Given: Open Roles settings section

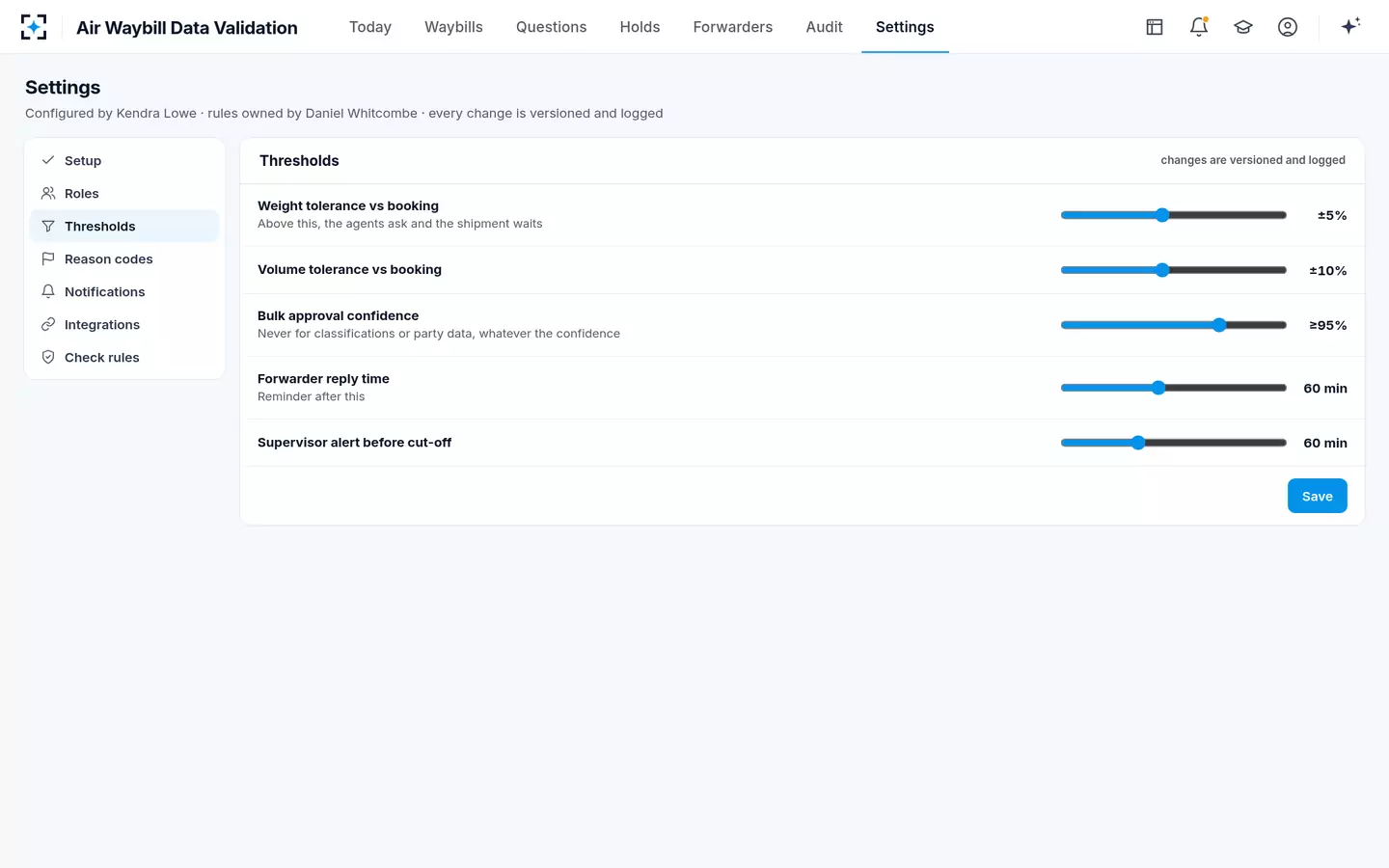Looking at the screenshot, I should coord(124,193).
